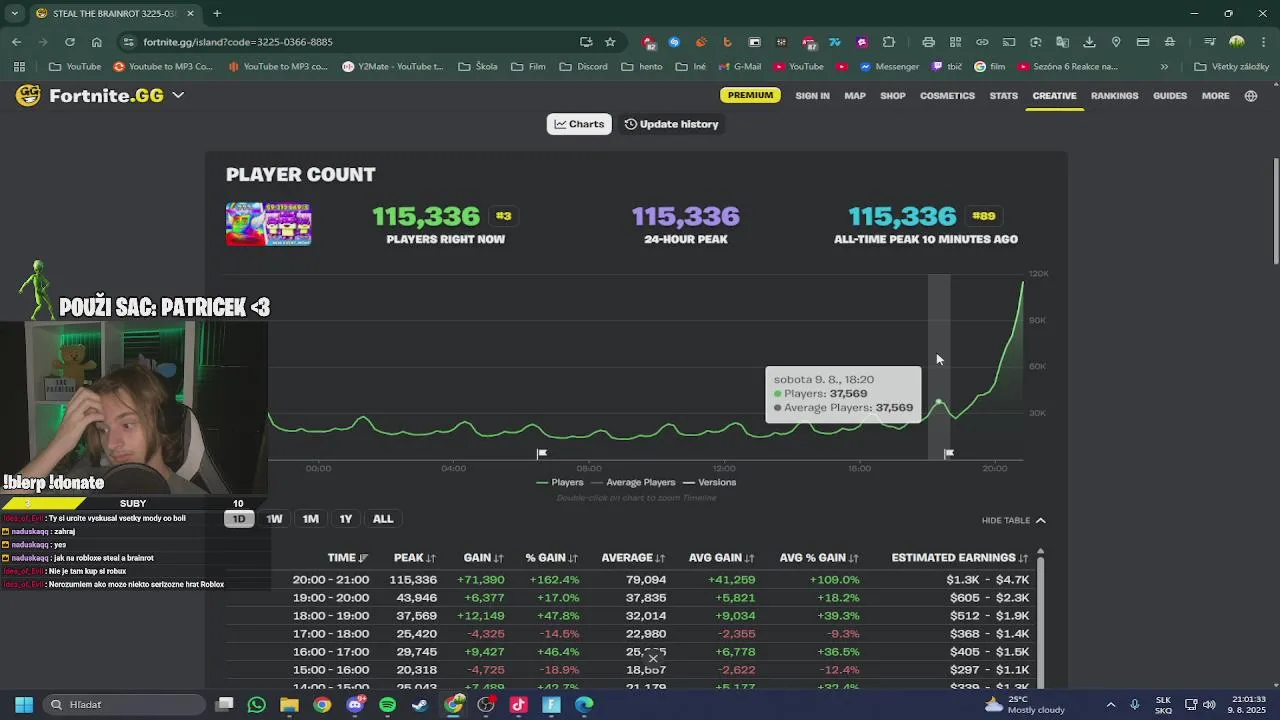Open the Discord bookmarks folder

tap(583, 67)
